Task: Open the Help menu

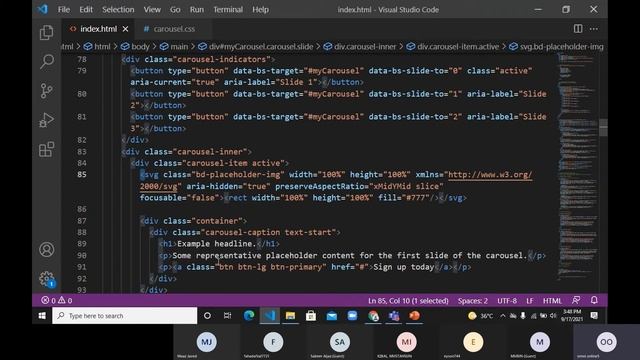Action: (260, 9)
